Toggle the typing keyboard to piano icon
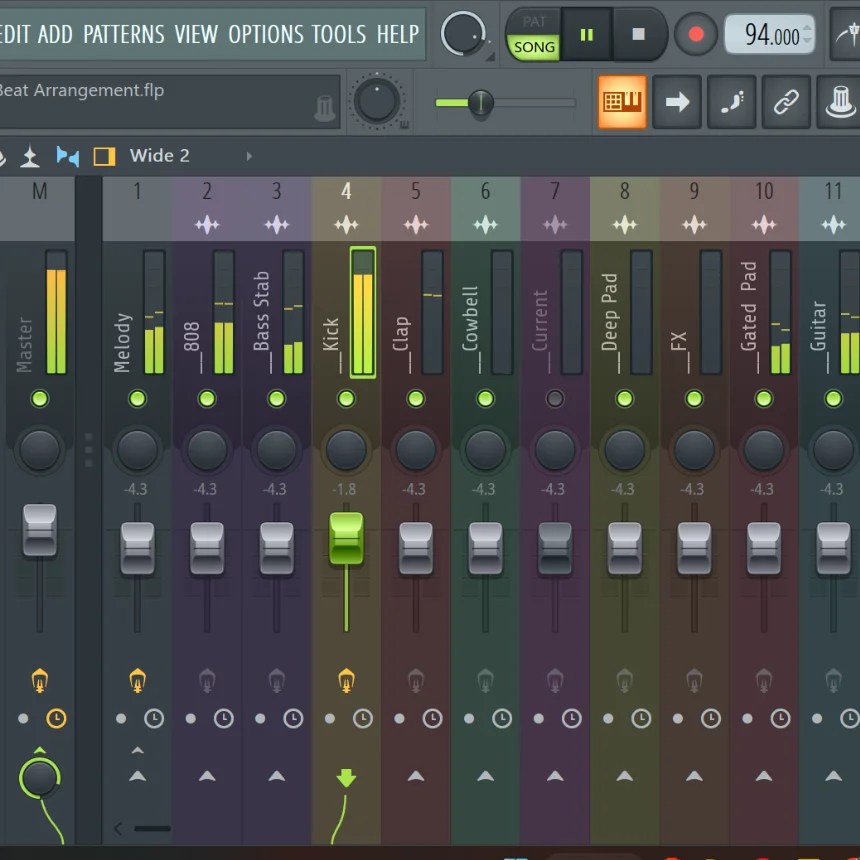Screen dimensions: 860x860 (730, 101)
